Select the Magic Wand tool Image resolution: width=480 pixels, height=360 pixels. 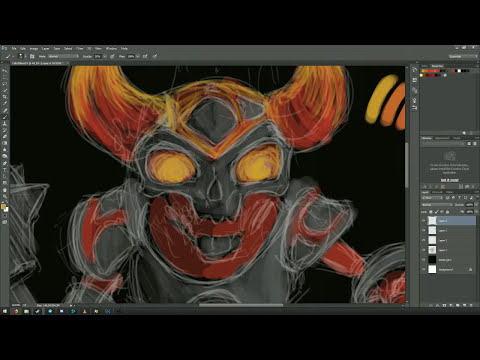click(5, 90)
